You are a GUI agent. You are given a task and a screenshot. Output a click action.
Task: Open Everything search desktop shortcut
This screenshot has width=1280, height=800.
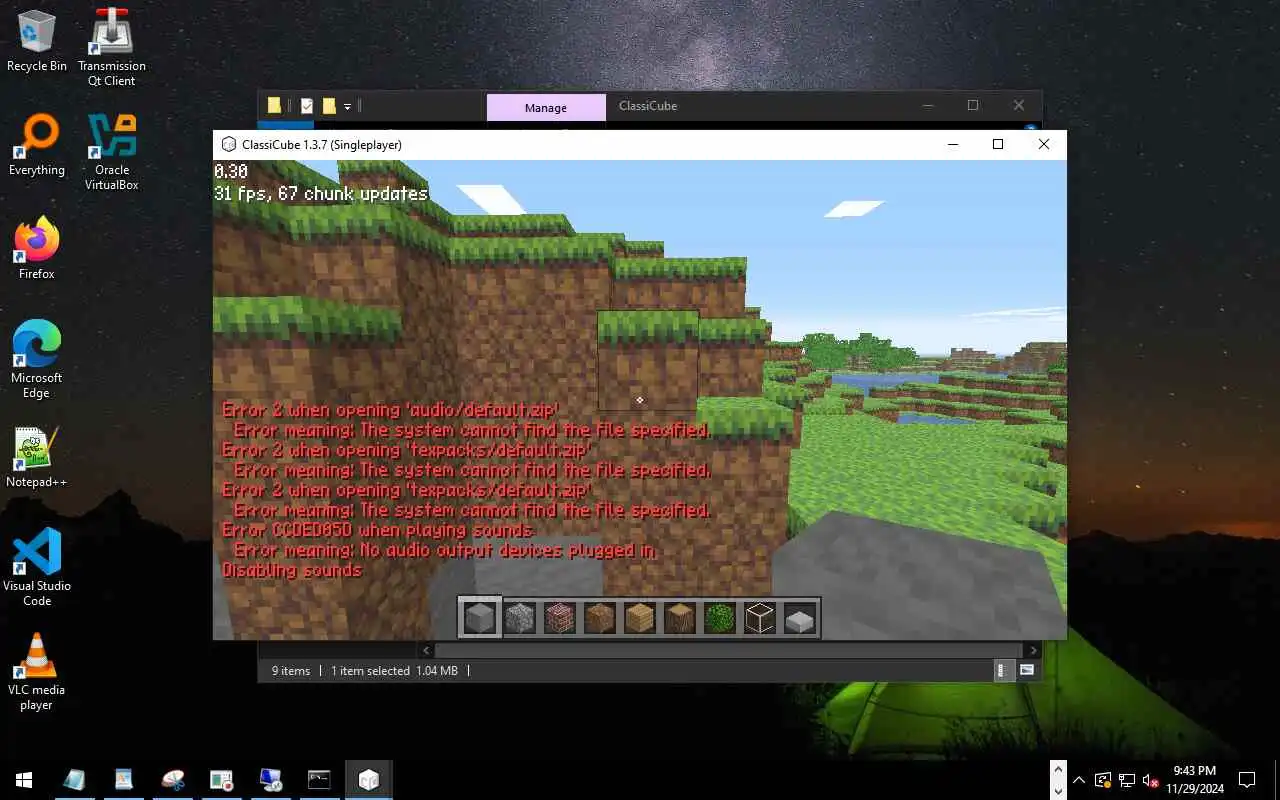tap(37, 145)
